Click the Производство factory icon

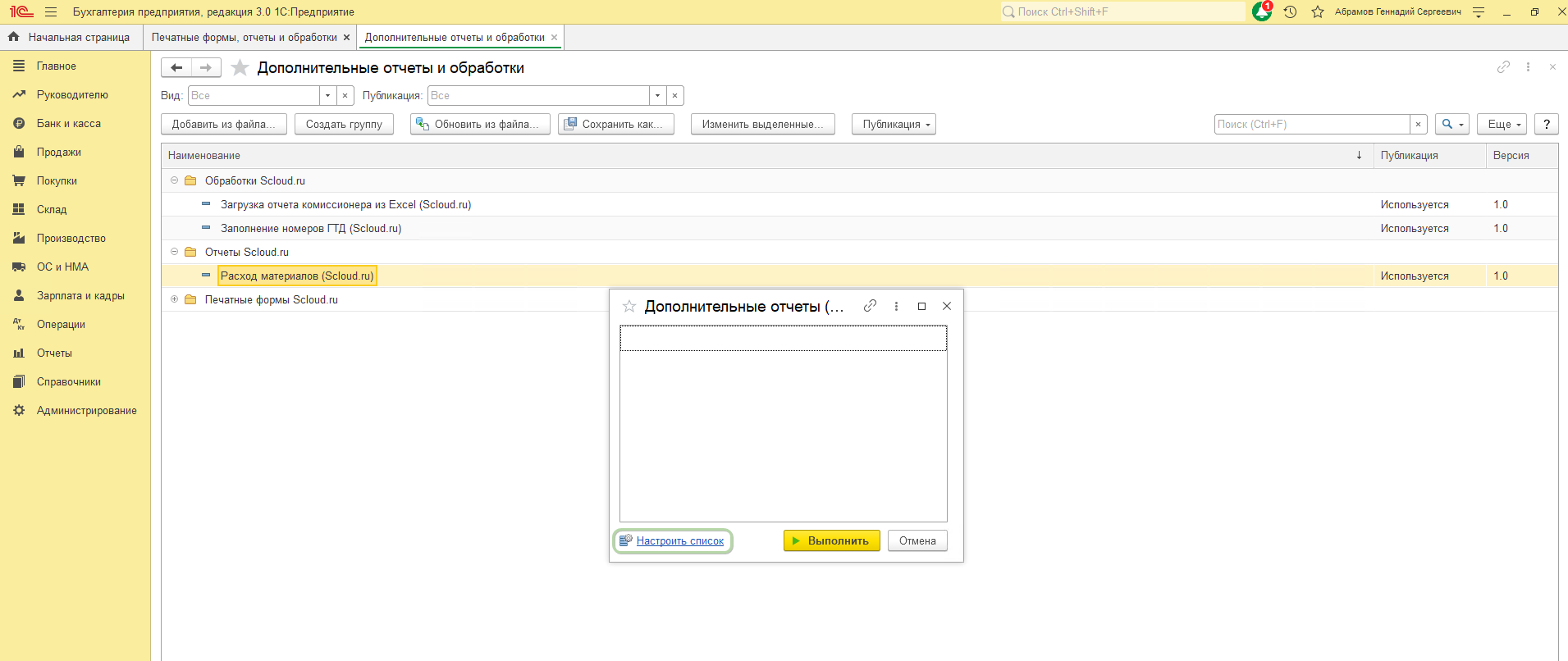19,238
